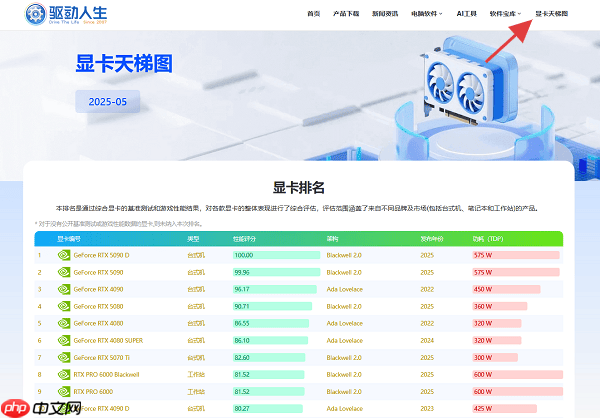
Task: Click the 性能评分 column header
Action: (244, 238)
